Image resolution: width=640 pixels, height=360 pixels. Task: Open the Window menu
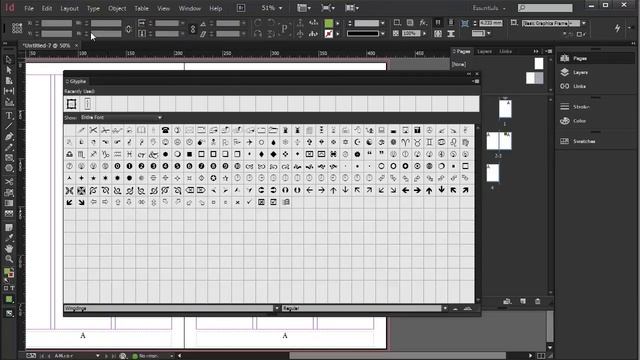click(190, 8)
